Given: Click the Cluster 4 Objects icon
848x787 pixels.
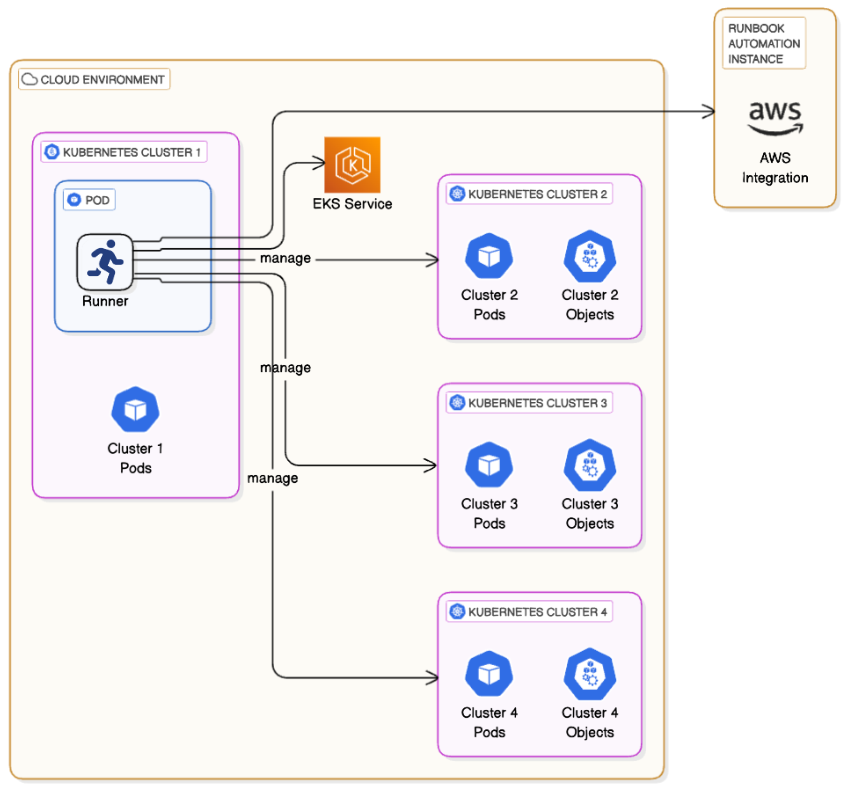Looking at the screenshot, I should click(x=590, y=673).
